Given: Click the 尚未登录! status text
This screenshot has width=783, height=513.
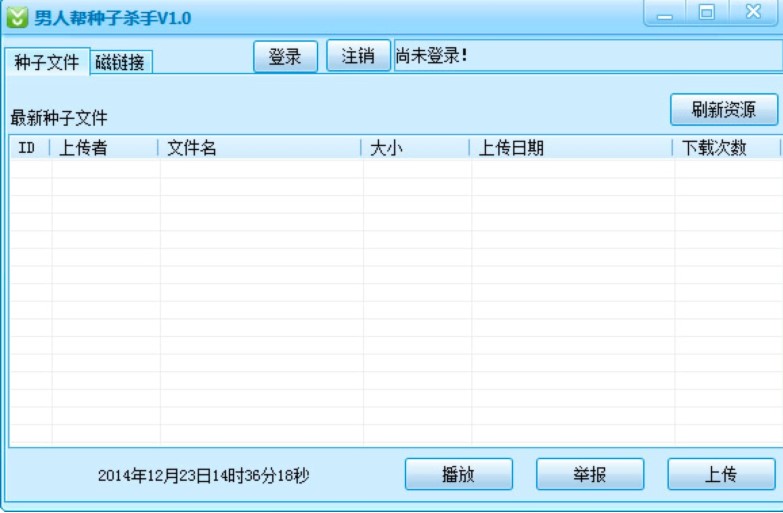Looking at the screenshot, I should click(x=432, y=55).
